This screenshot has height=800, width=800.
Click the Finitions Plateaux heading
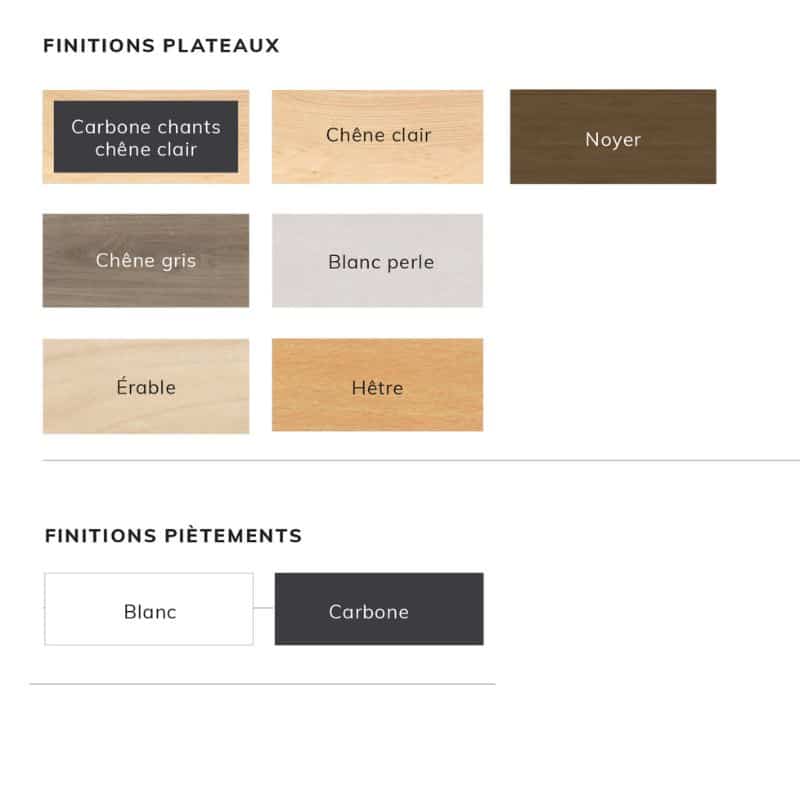pyautogui.click(x=161, y=45)
